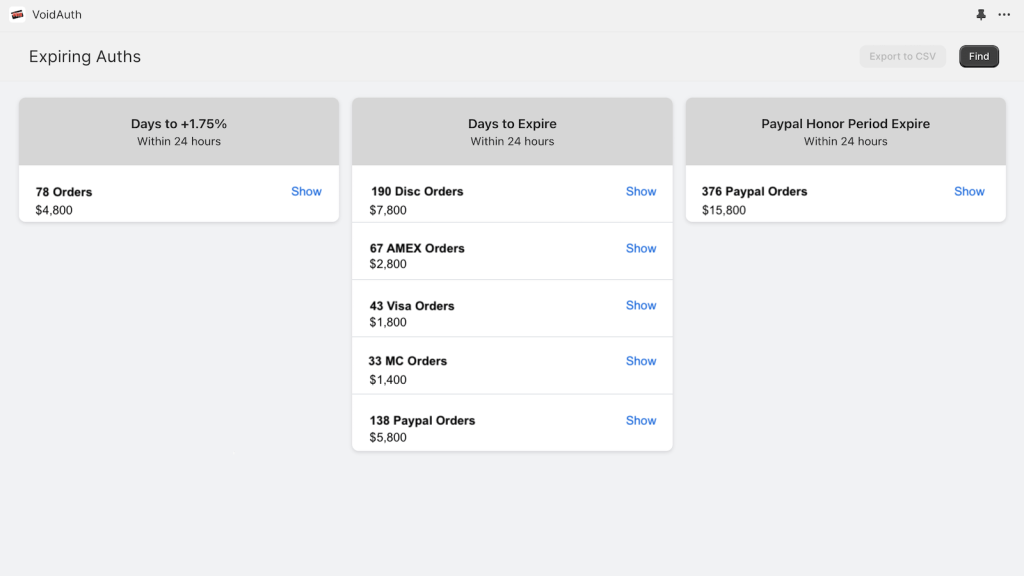Select the Paypal Honor Period Expire header

pyautogui.click(x=845, y=131)
